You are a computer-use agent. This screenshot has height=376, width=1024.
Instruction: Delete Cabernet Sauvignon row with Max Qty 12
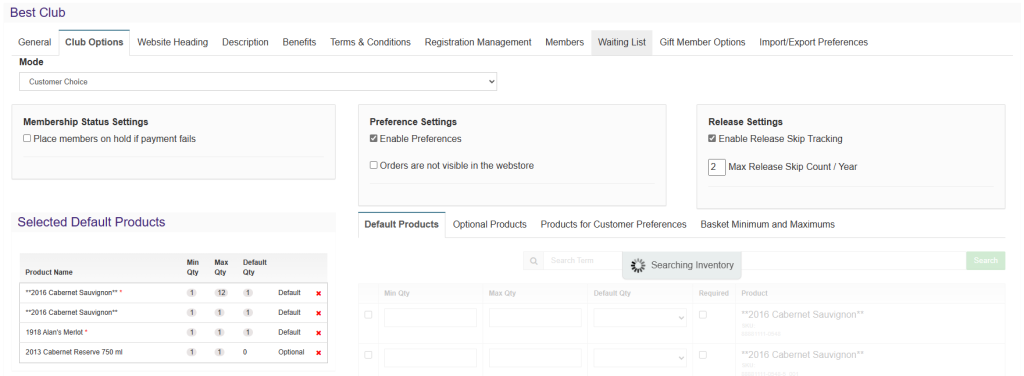(319, 293)
